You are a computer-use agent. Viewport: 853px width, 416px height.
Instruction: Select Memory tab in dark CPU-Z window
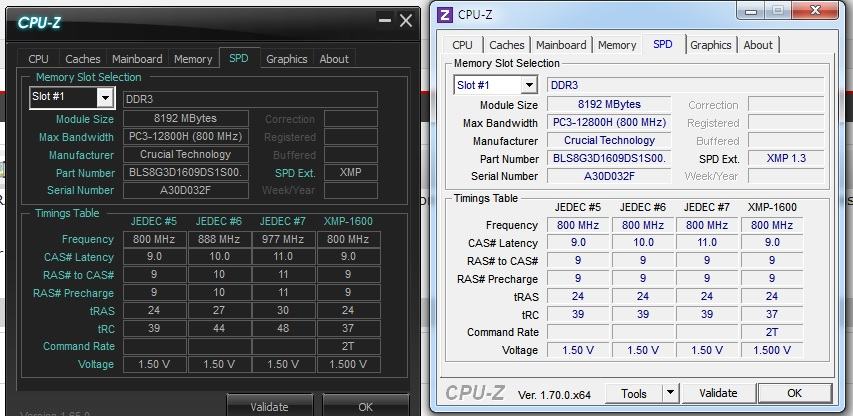tap(193, 59)
